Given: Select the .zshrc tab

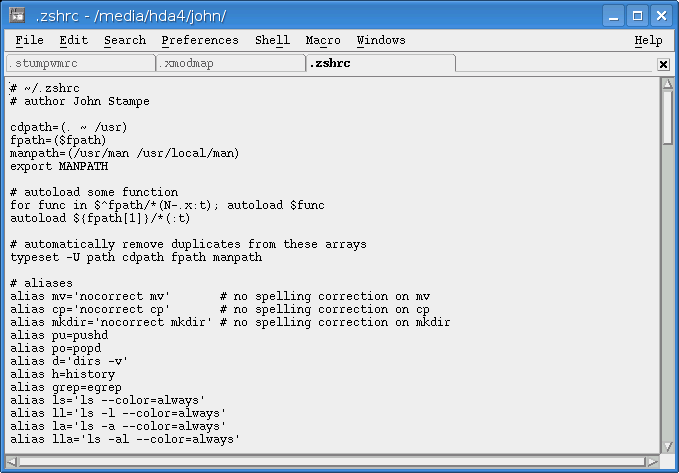Looking at the screenshot, I should pos(381,63).
